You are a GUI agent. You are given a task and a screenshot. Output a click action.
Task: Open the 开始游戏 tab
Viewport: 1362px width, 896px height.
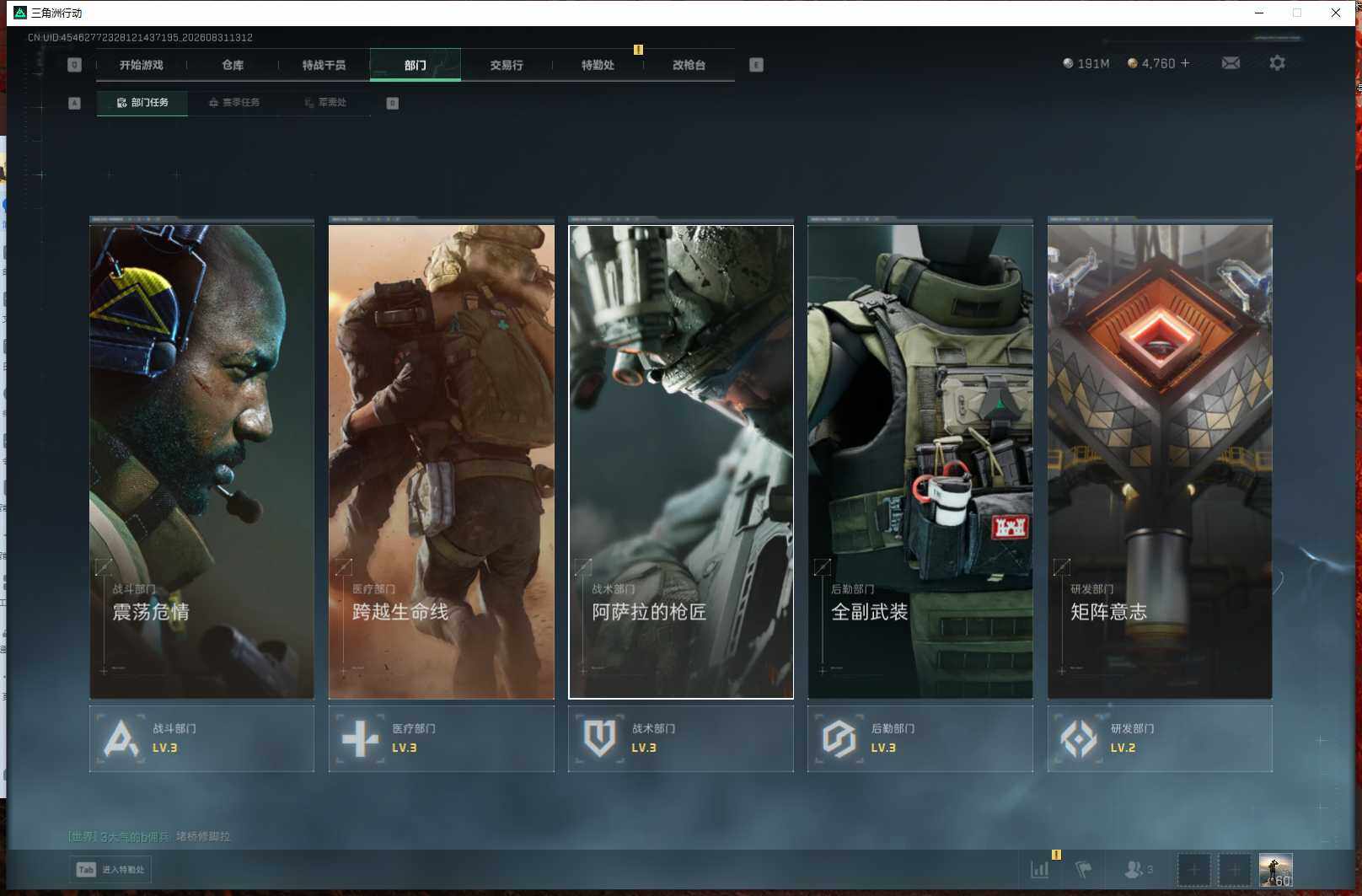(x=141, y=65)
